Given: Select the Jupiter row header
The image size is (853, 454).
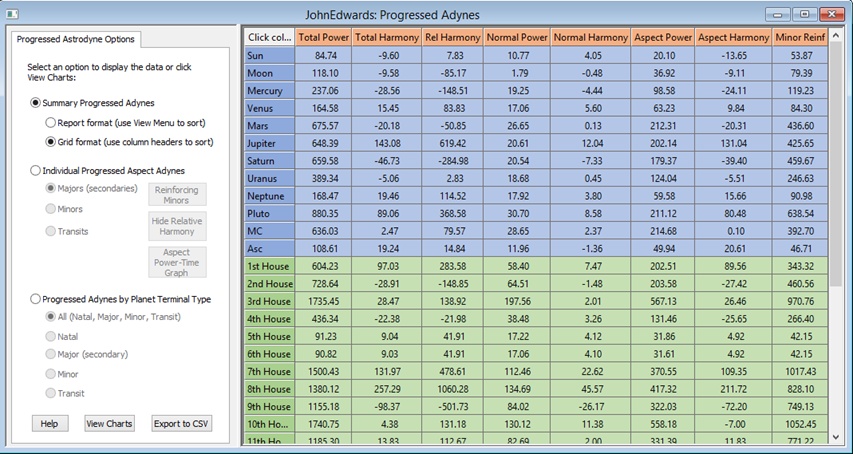Looking at the screenshot, I should 270,142.
